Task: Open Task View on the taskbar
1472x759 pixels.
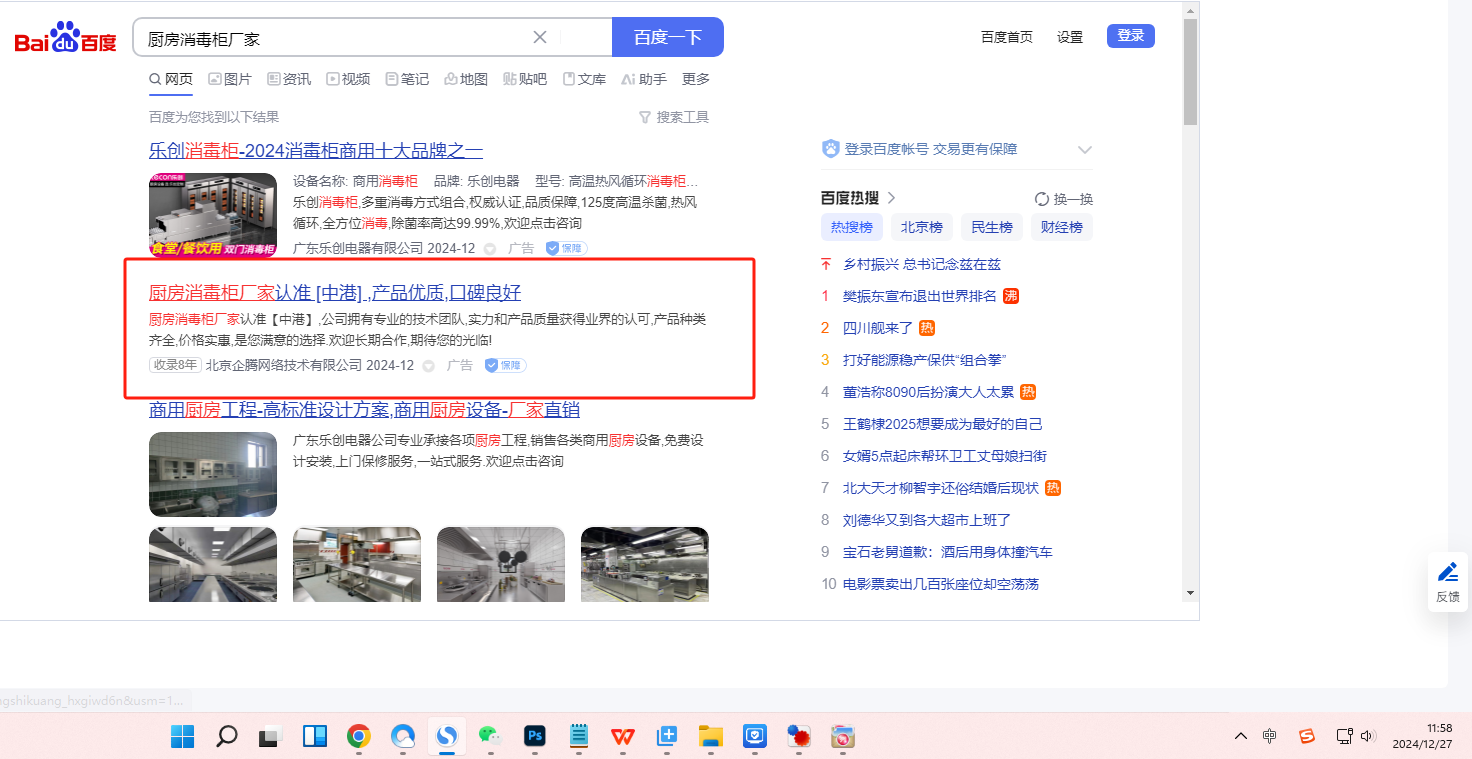Action: coord(270,737)
